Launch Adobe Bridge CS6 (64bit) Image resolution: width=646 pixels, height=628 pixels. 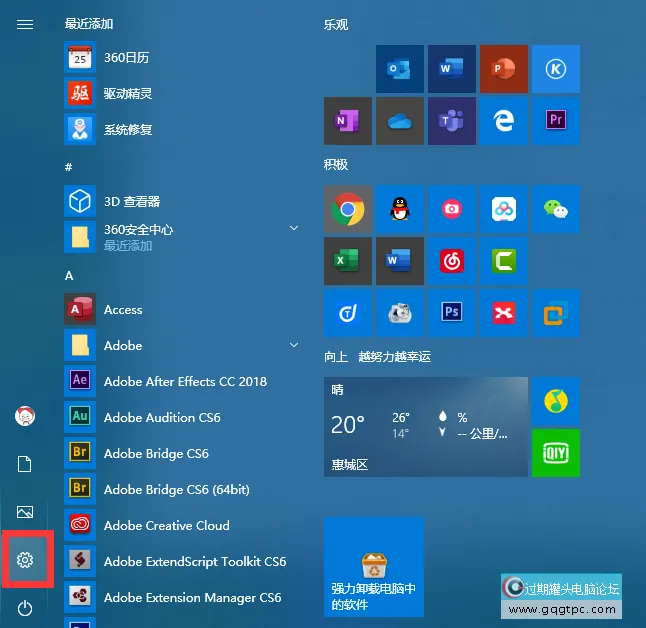(181, 489)
